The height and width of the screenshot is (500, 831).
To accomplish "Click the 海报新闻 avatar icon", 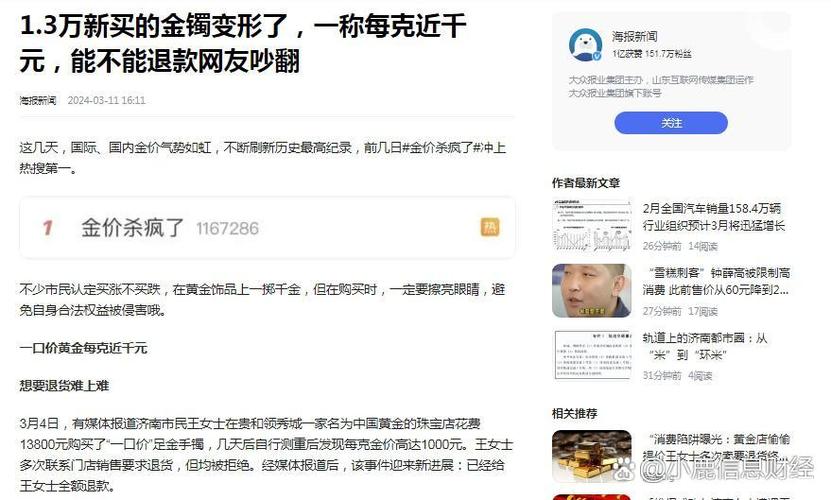I will click(585, 45).
